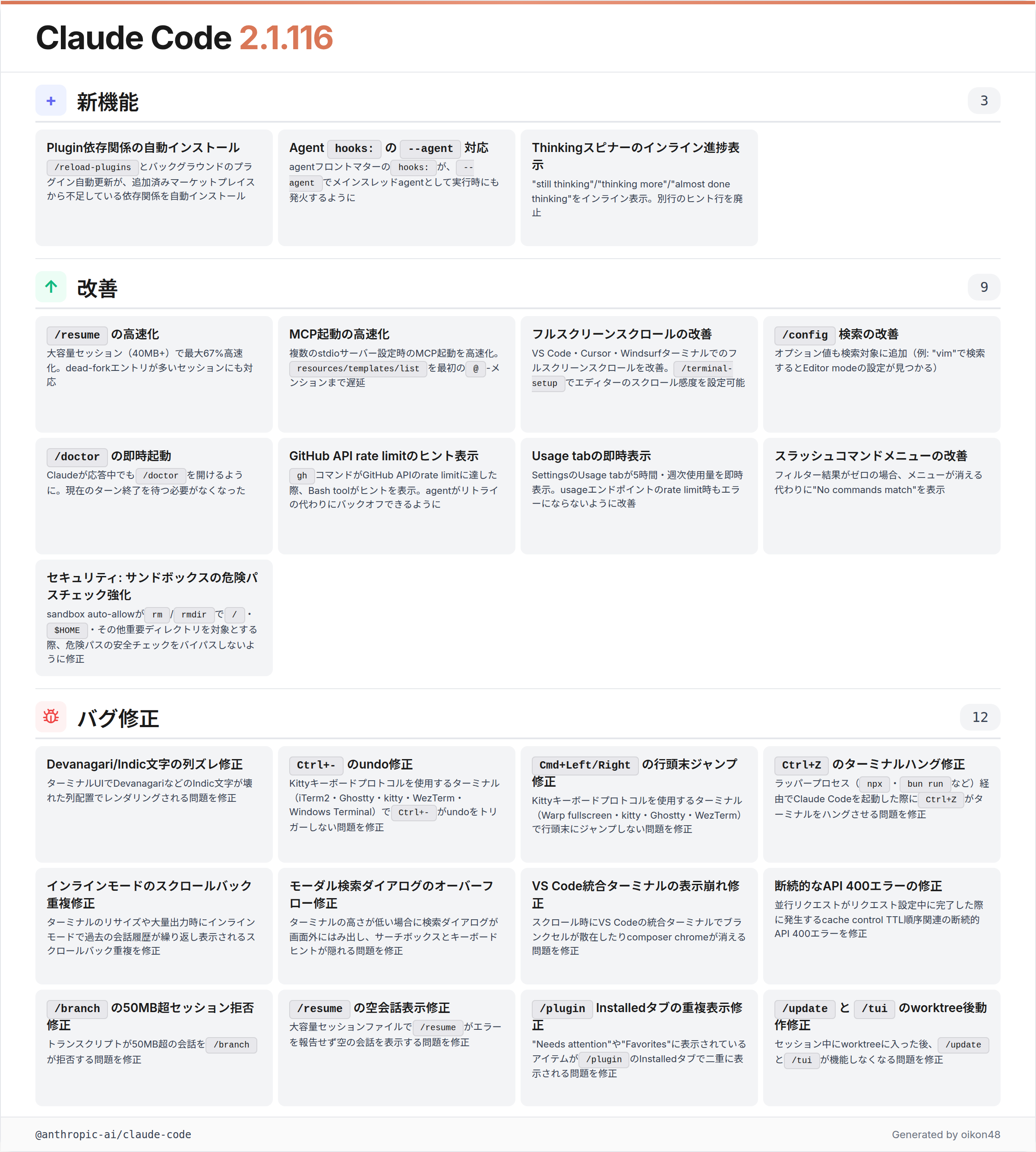The image size is (1036, 1152).
Task: Open the "Thinkingスピナーのインライン進捗表示" card title
Action: pyautogui.click(x=635, y=156)
